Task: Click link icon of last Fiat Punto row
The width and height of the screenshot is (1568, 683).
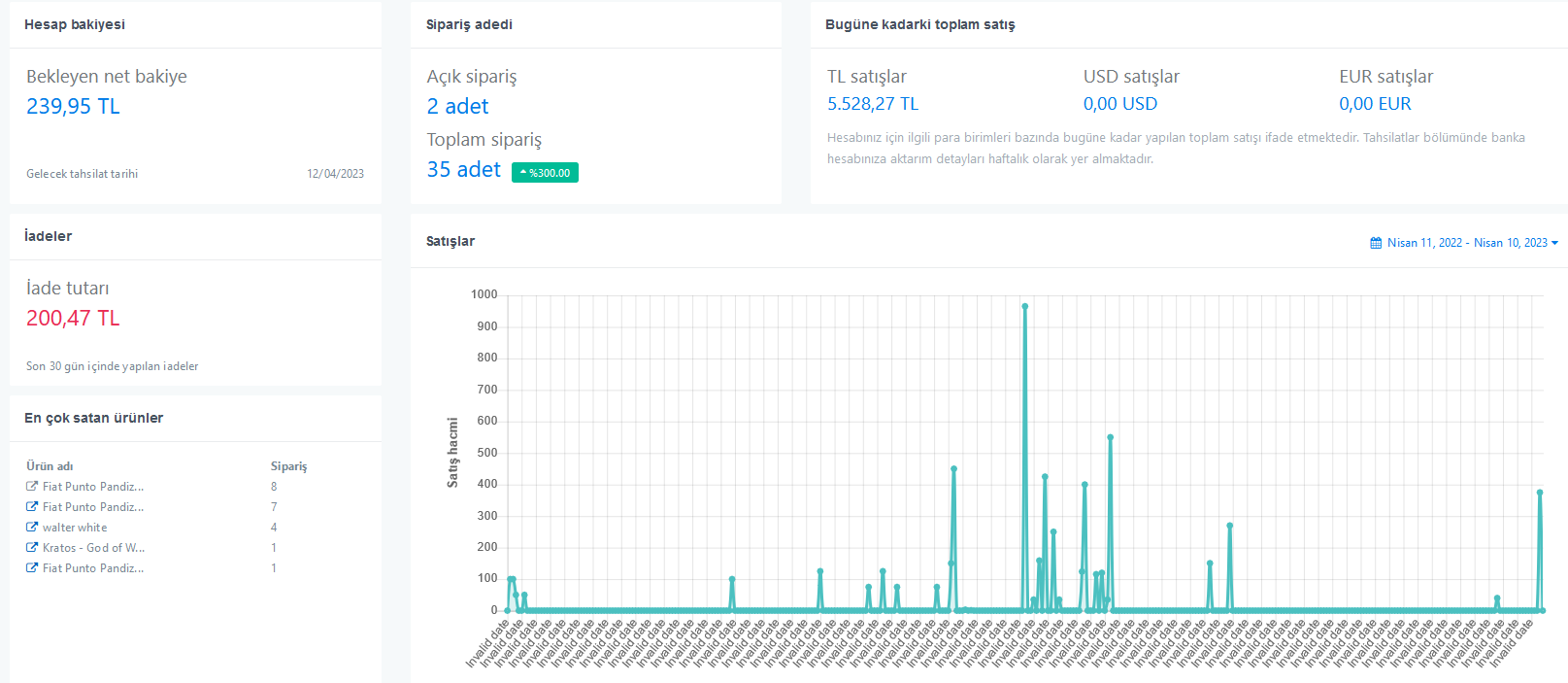Action: tap(32, 567)
